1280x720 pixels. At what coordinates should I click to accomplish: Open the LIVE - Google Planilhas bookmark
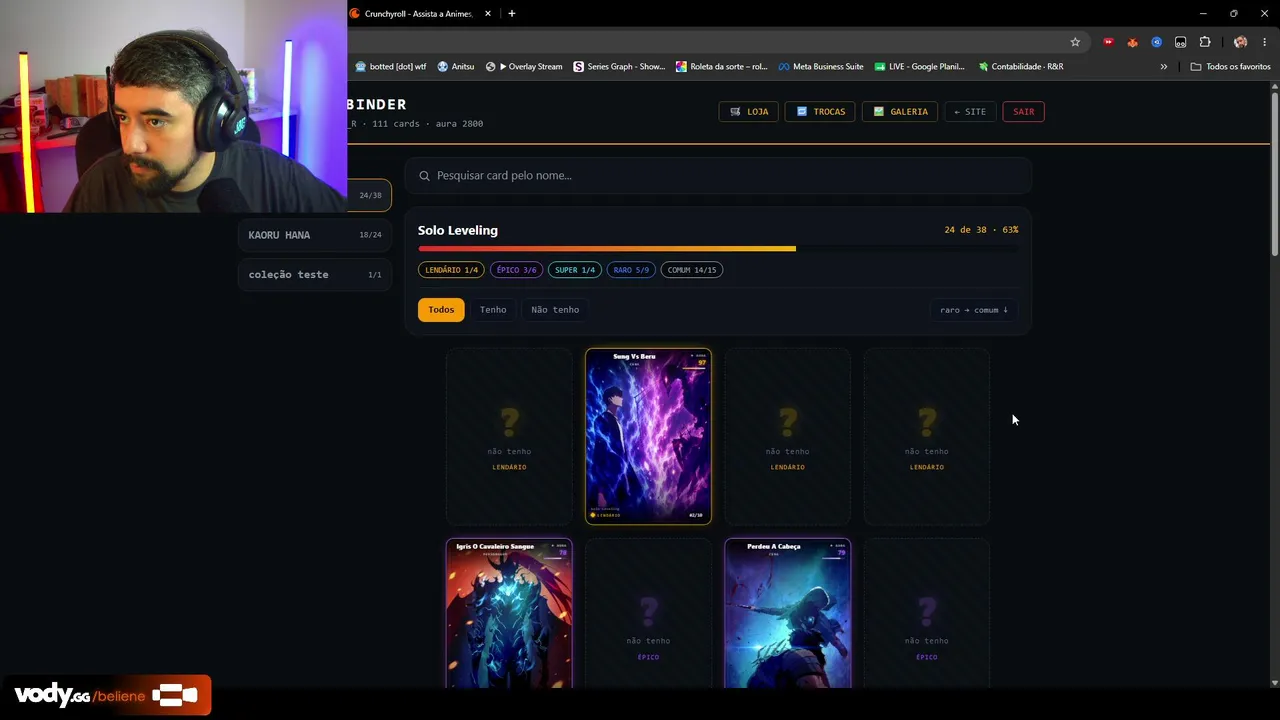pos(920,67)
